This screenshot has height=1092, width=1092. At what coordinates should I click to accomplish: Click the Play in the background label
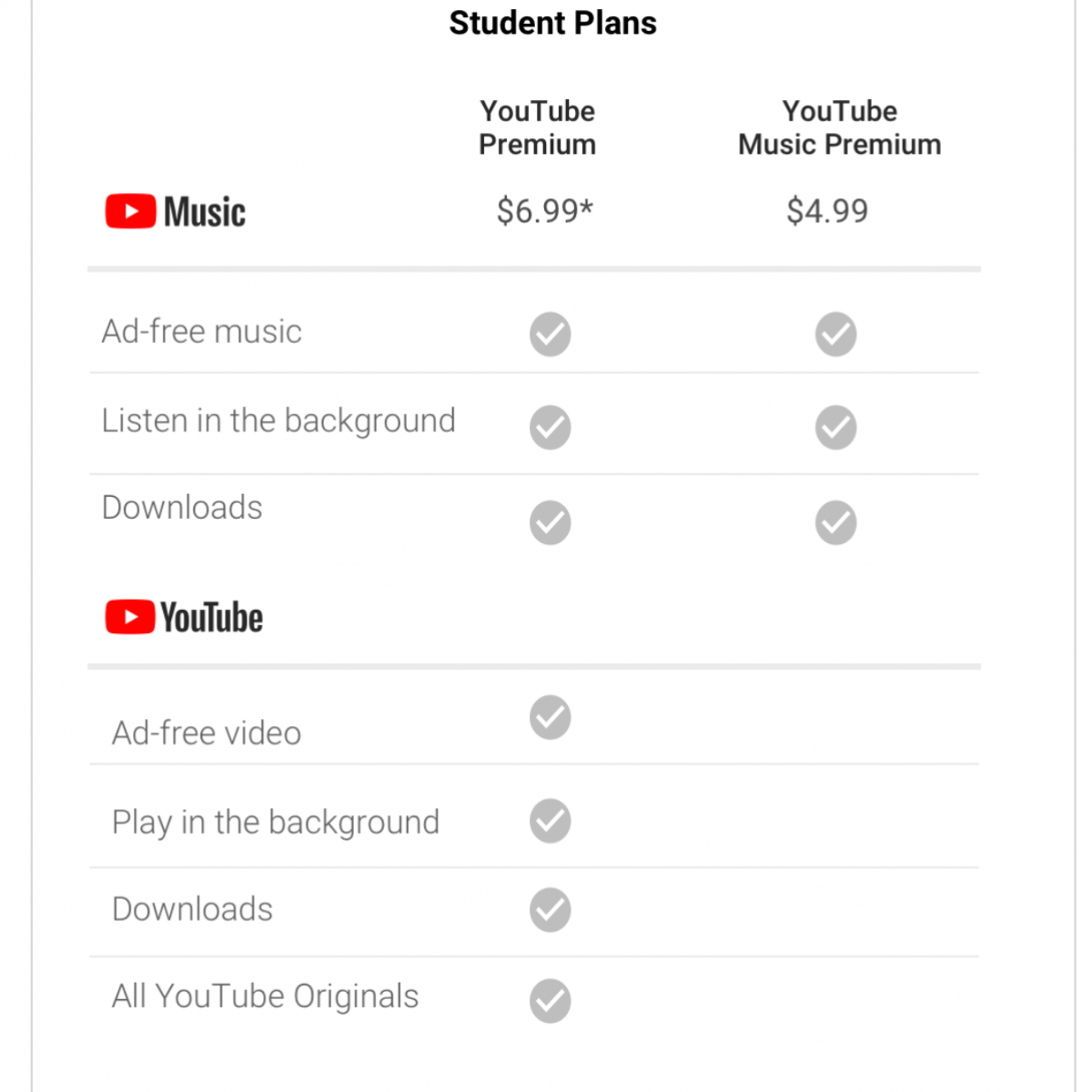pyautogui.click(x=276, y=823)
